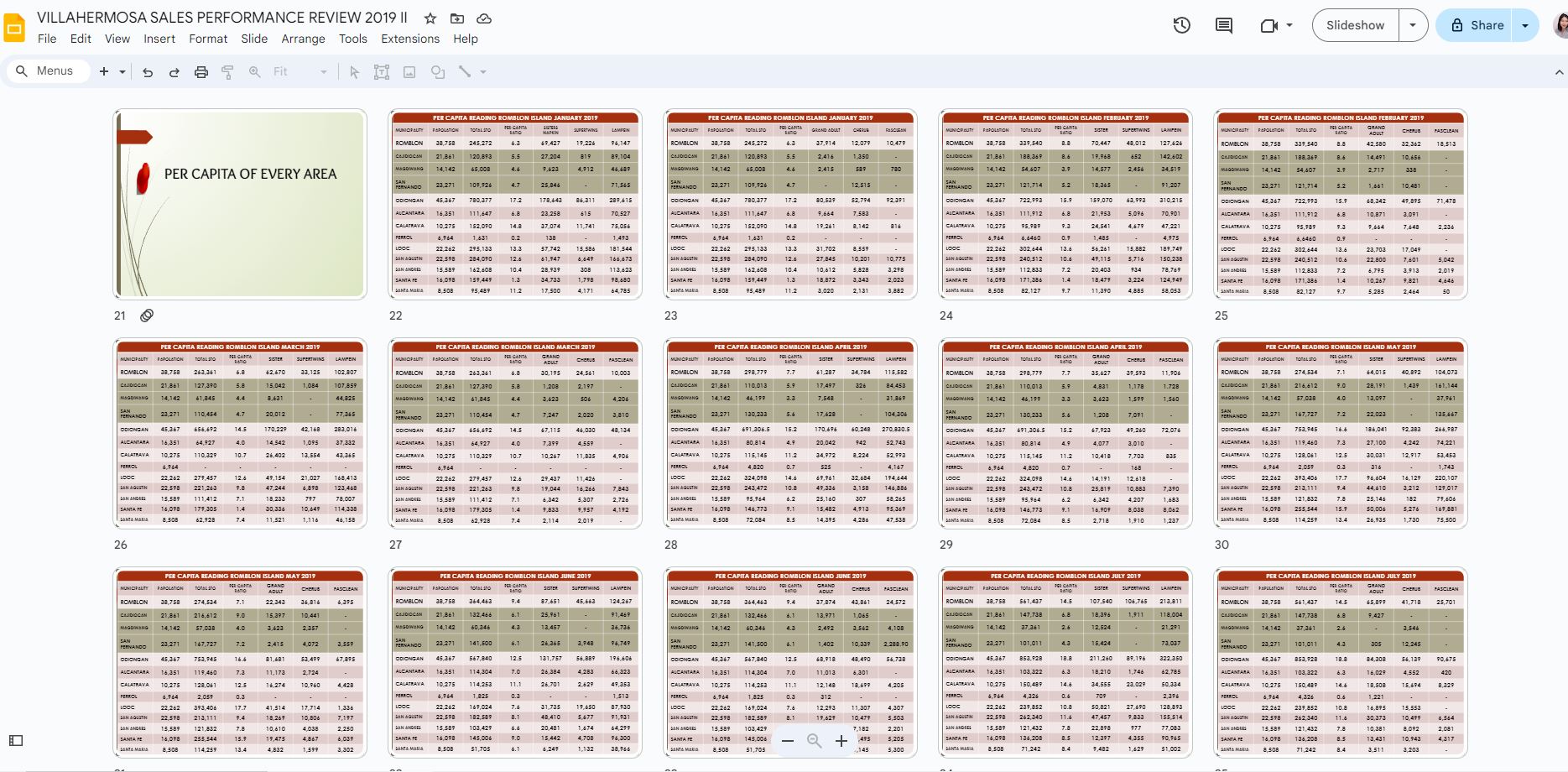Zoom out the grid with minus
The image size is (1568, 772).
click(x=787, y=741)
